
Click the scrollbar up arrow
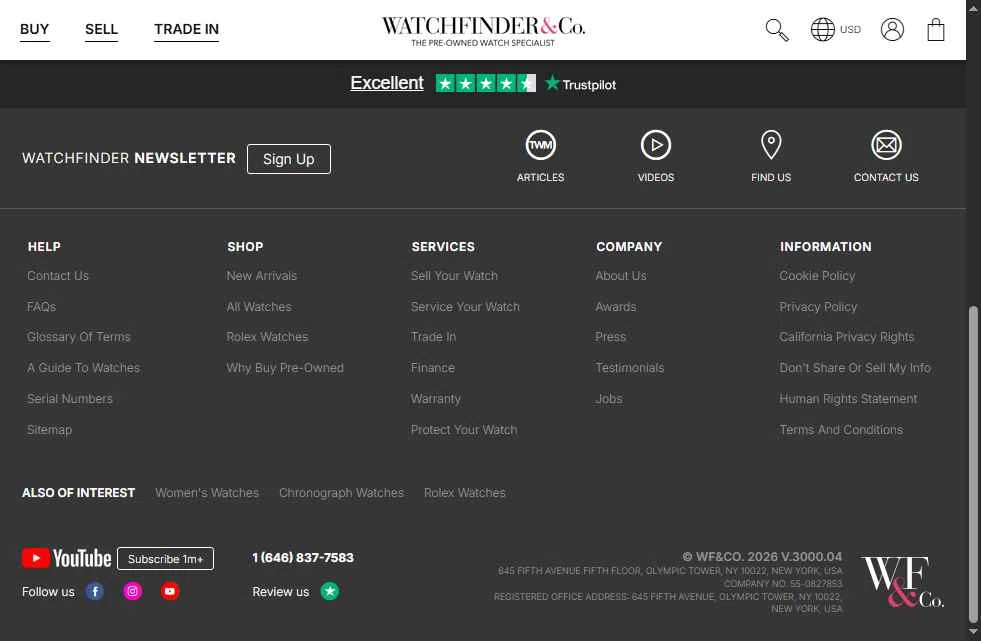tap(973, 8)
